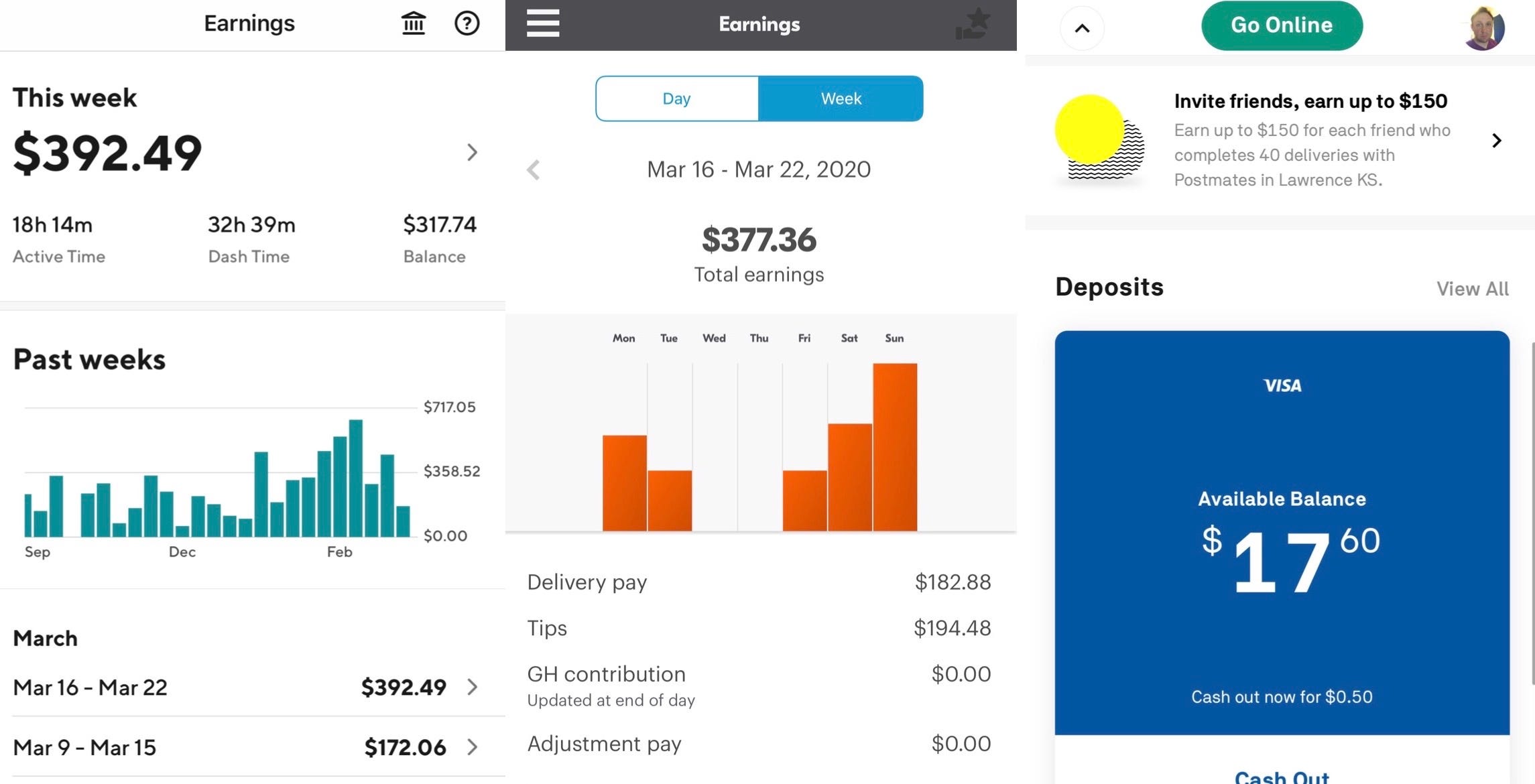Tap the tallest bar in Past weeks chart
The height and width of the screenshot is (784, 1535).
click(x=356, y=478)
